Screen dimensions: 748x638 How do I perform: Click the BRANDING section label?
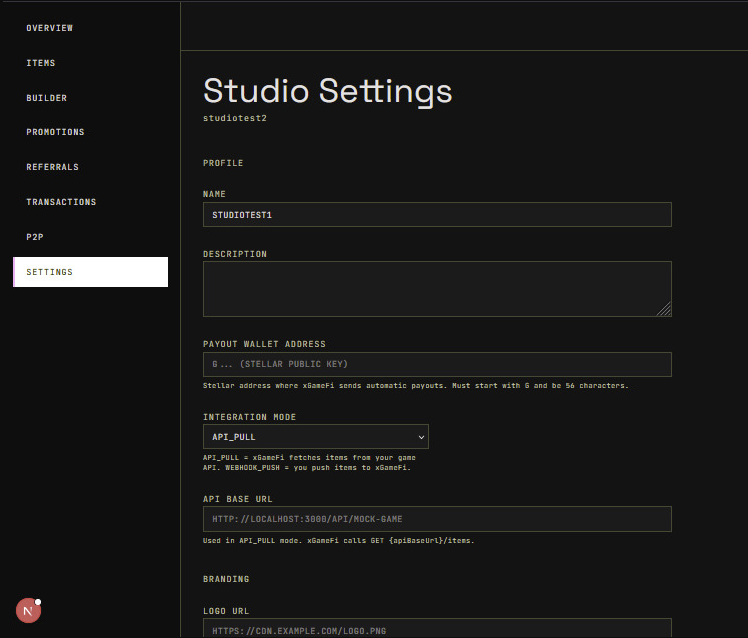pos(226,579)
